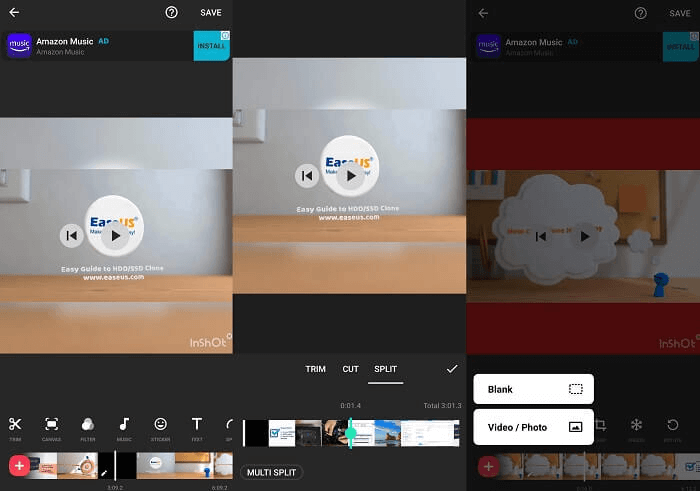Select the Text tool
700x491 pixels.
[197, 426]
